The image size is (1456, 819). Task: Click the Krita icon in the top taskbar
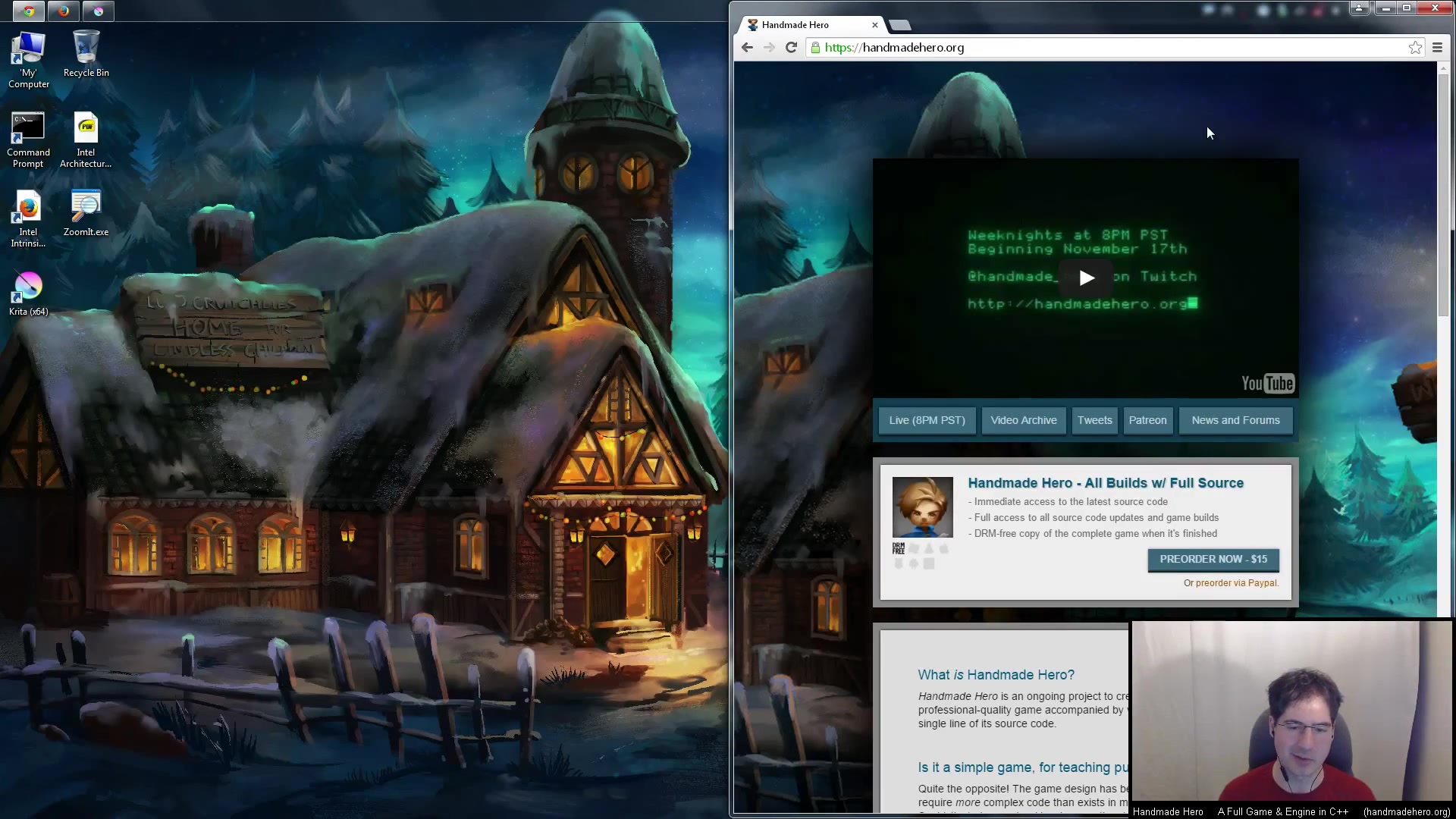99,11
